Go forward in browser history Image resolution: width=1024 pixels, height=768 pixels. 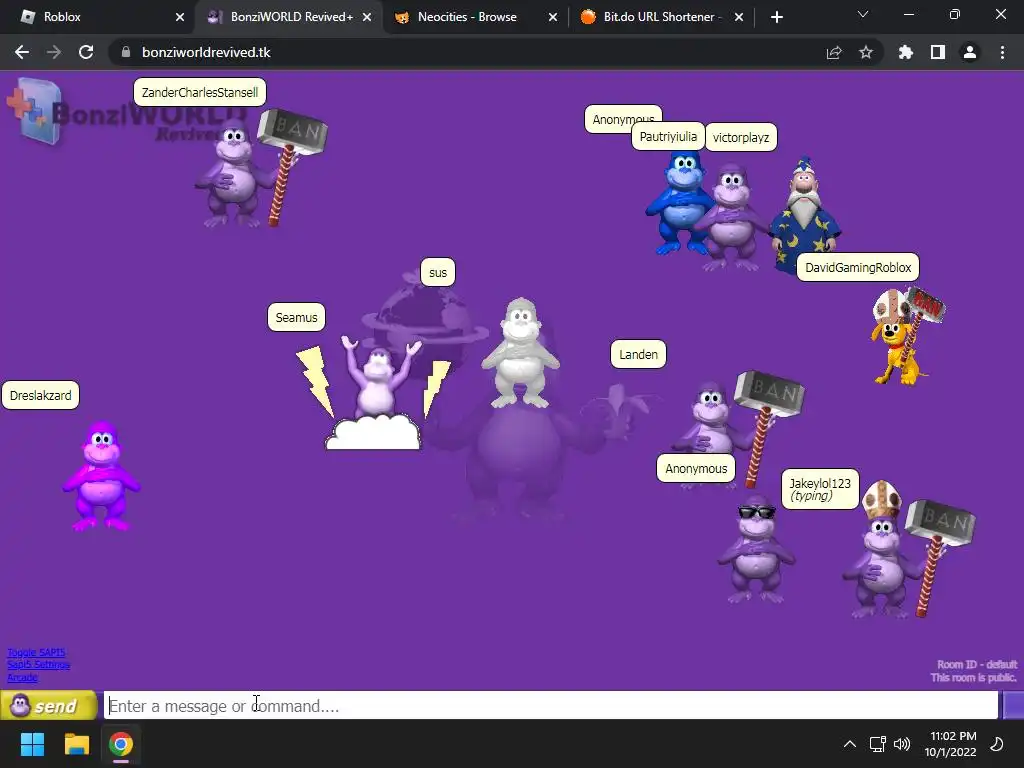coord(54,52)
